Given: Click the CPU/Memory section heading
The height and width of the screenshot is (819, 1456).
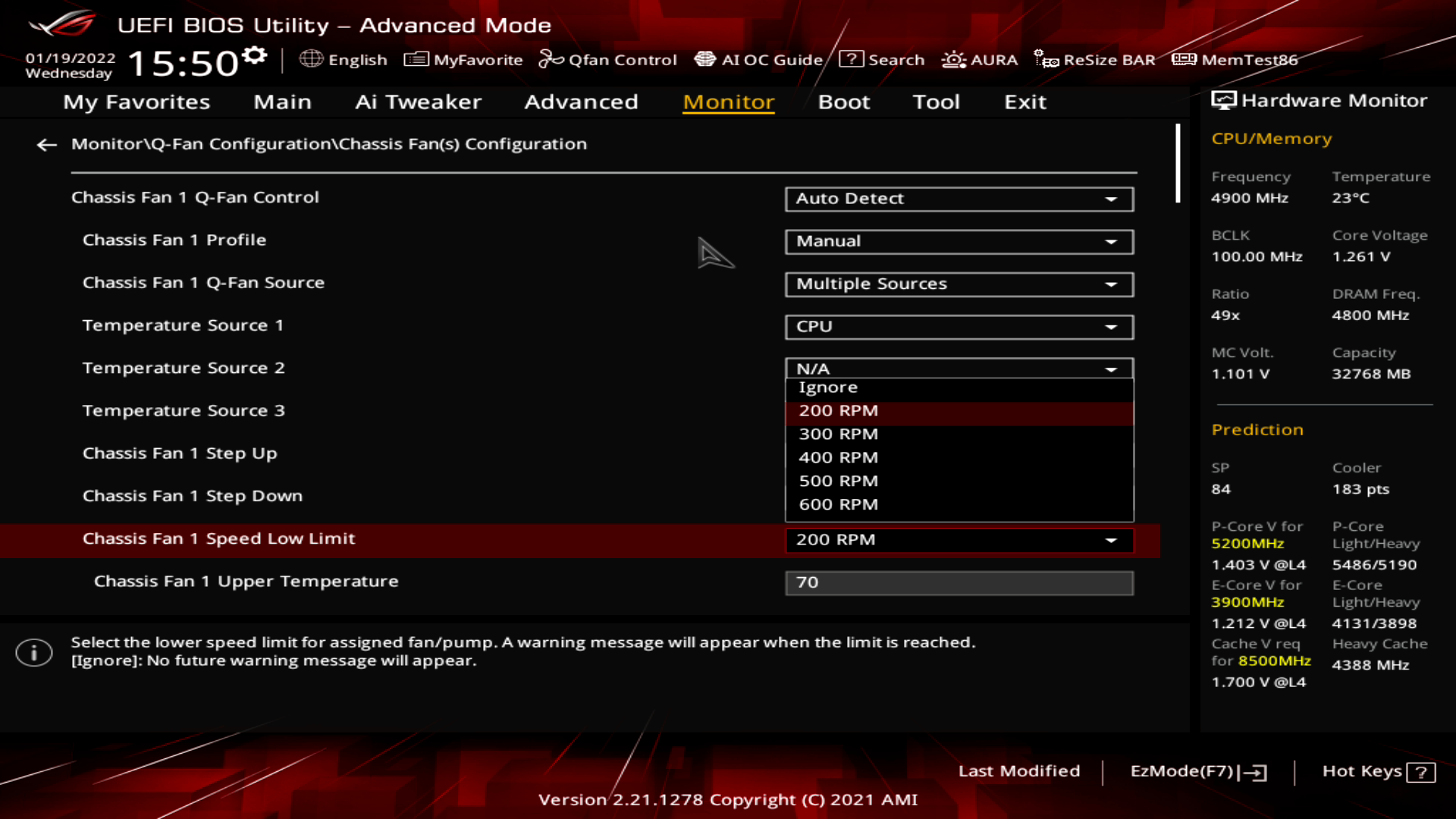Looking at the screenshot, I should (1271, 139).
